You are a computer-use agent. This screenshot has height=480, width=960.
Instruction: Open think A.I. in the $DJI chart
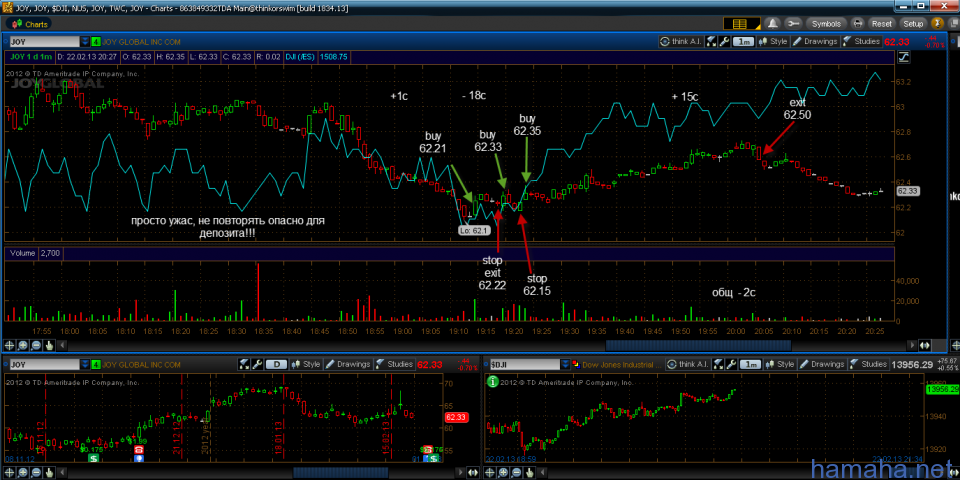(689, 364)
